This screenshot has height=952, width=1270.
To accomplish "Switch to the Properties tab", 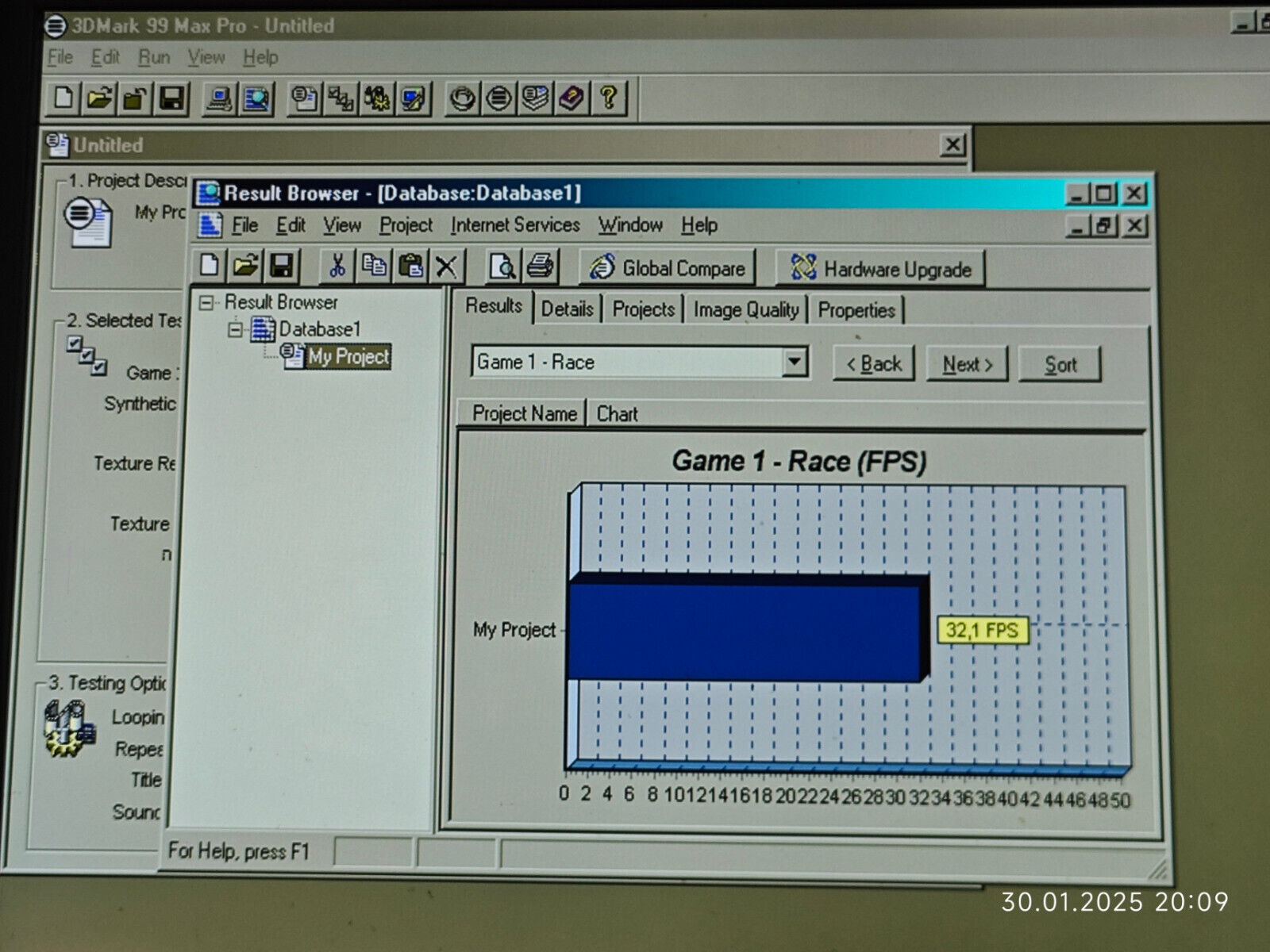I will click(x=856, y=310).
